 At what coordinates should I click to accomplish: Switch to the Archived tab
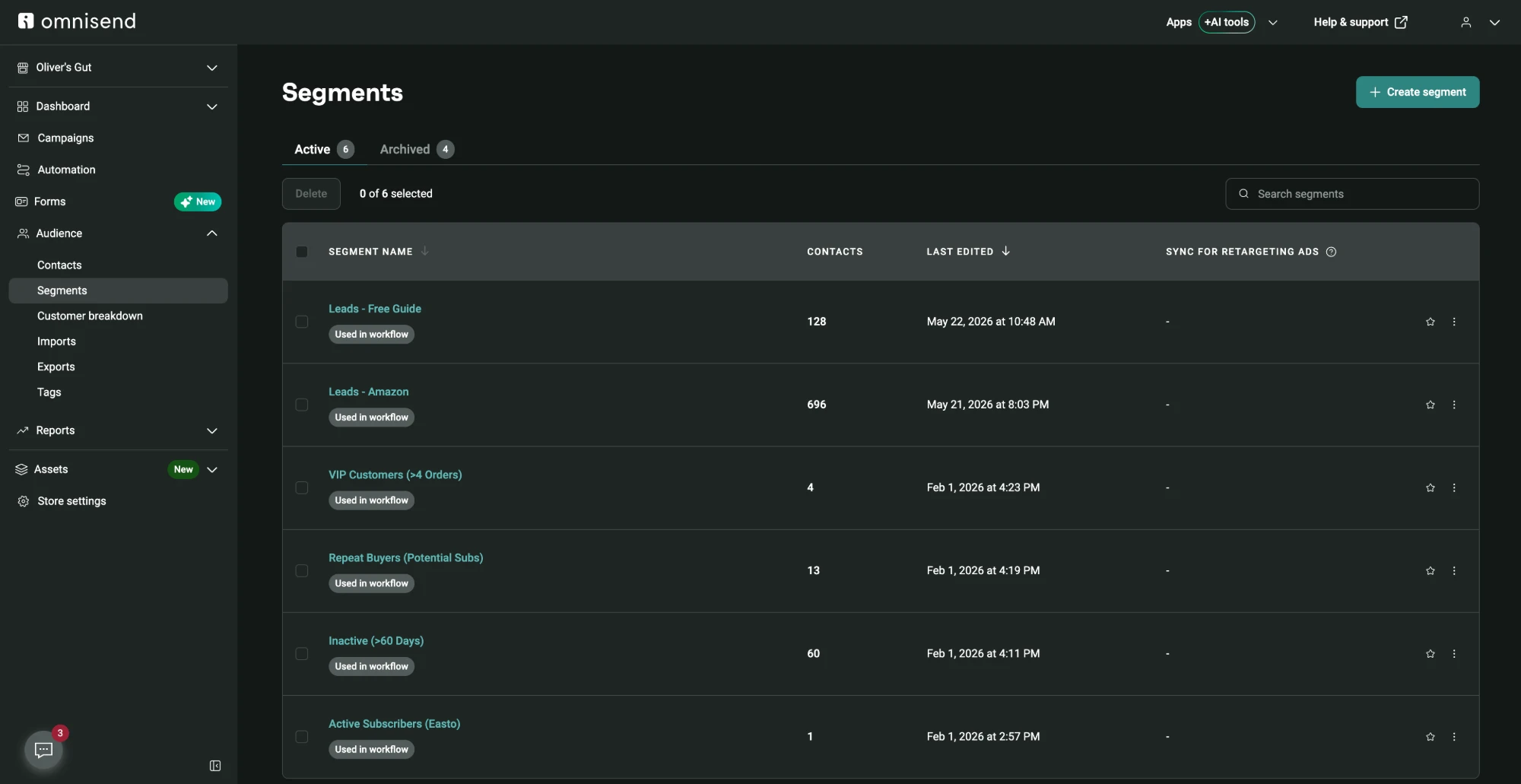417,149
